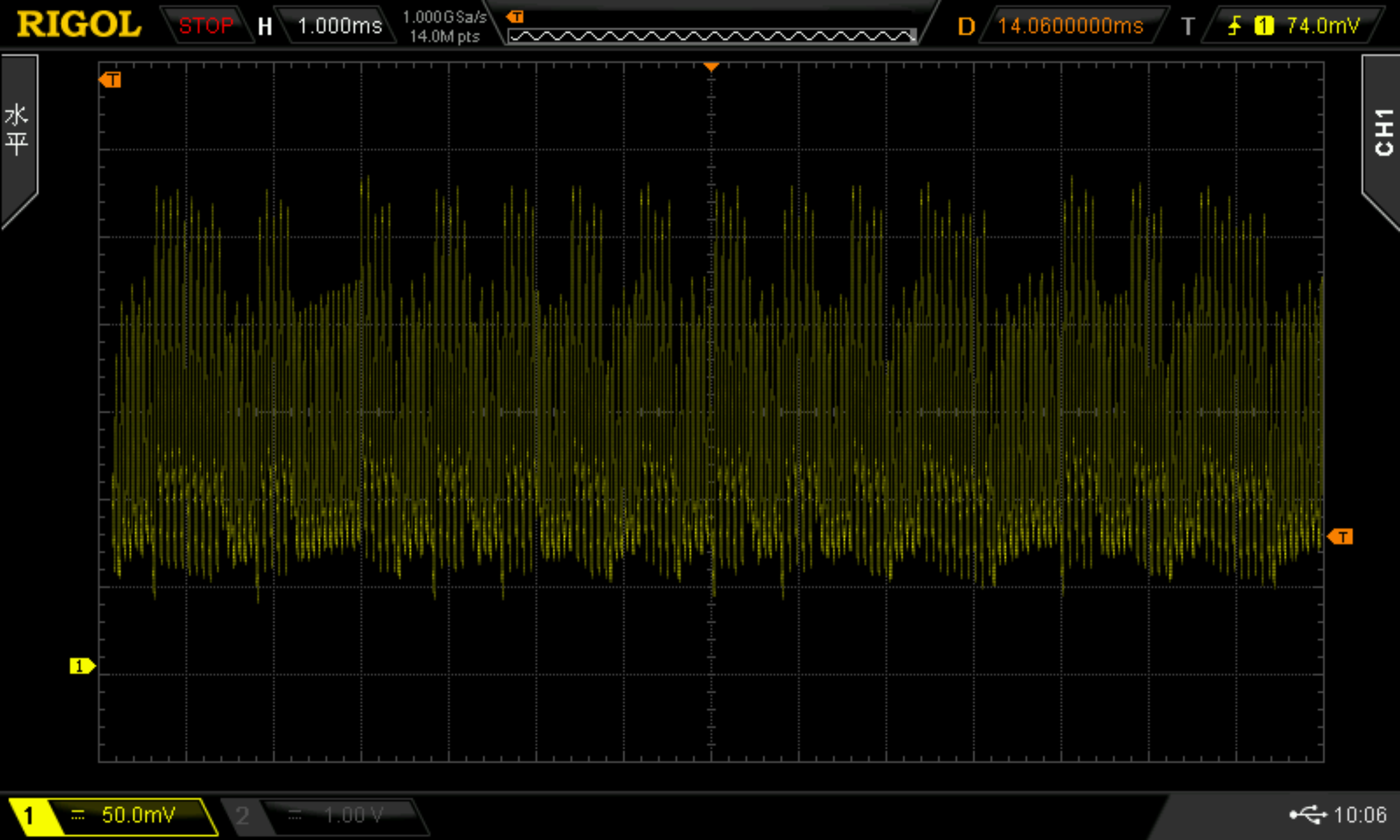Screen dimensions: 1400x840
Task: Click the rising edge trigger slope icon
Action: (x=1234, y=26)
